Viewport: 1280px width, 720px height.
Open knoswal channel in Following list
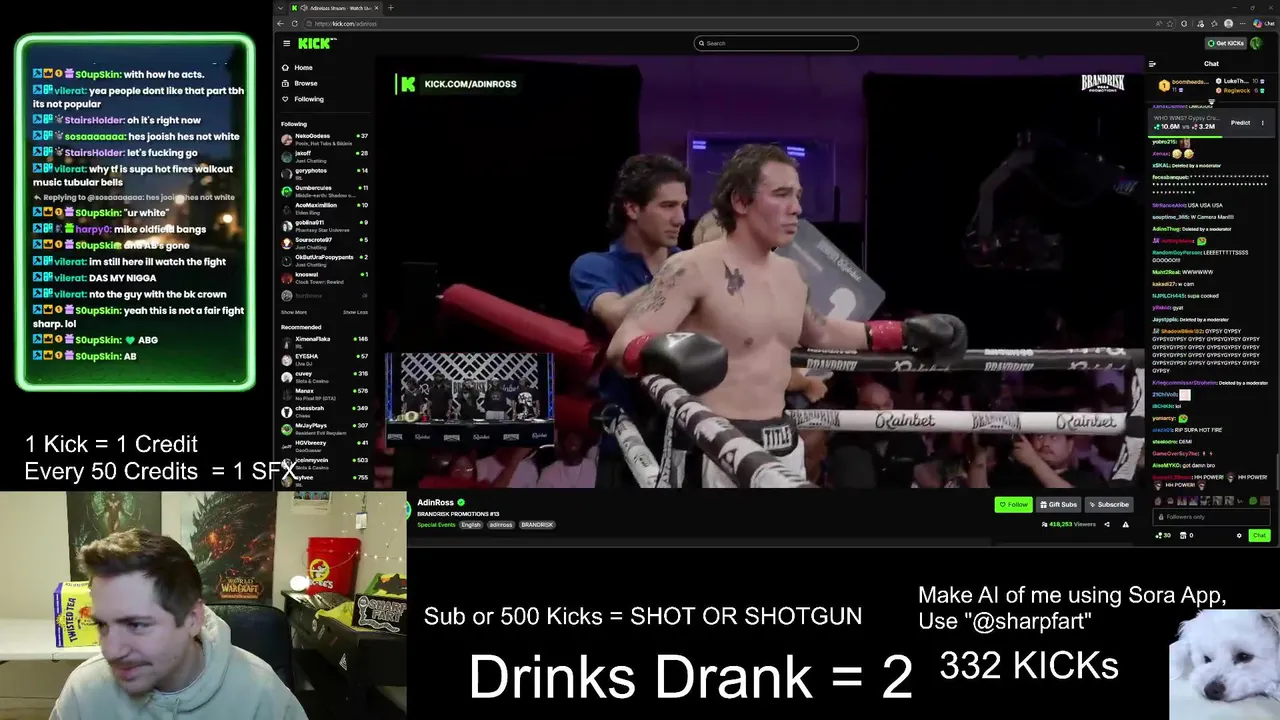(x=324, y=276)
